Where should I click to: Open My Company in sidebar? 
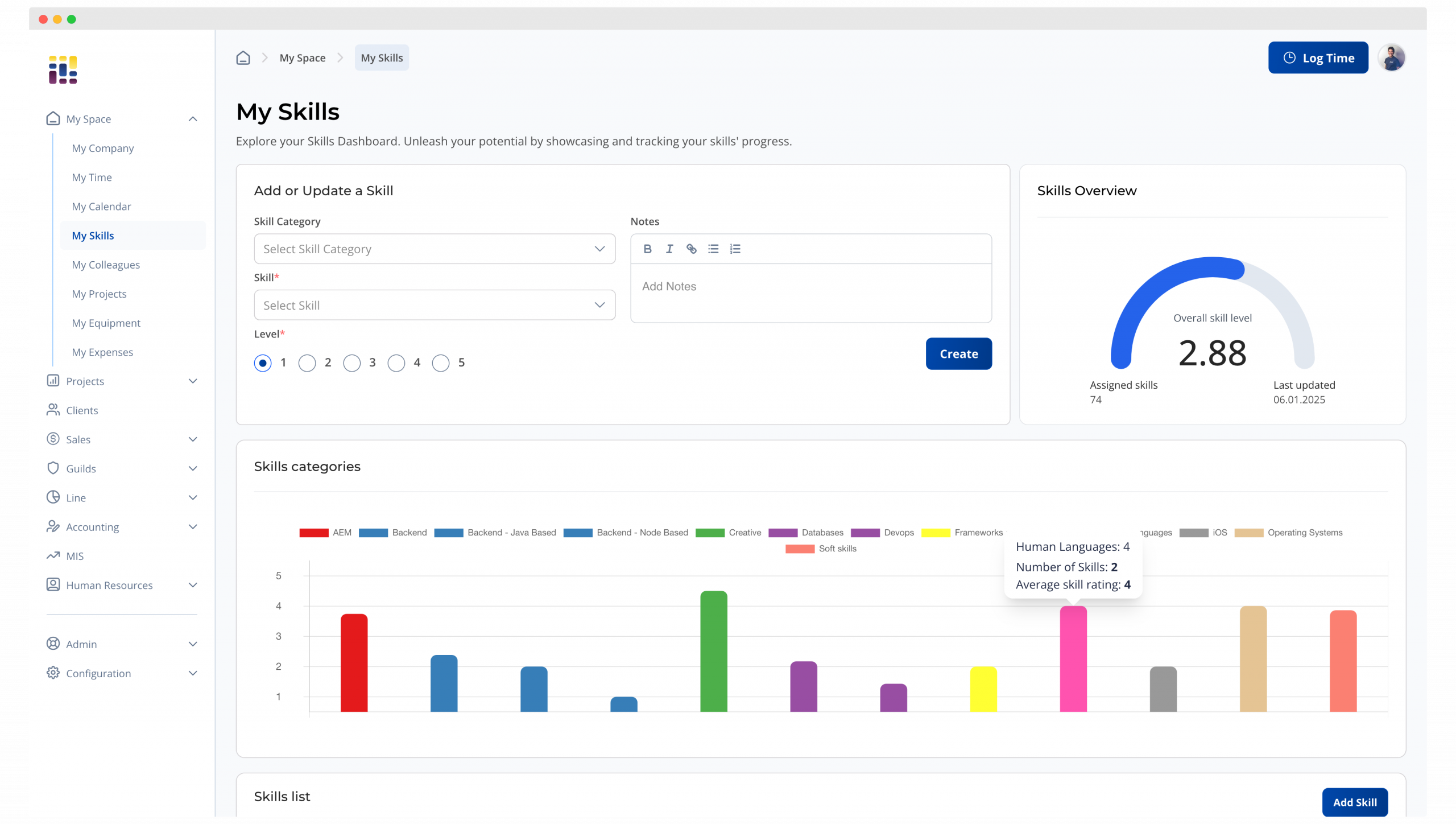tap(103, 148)
